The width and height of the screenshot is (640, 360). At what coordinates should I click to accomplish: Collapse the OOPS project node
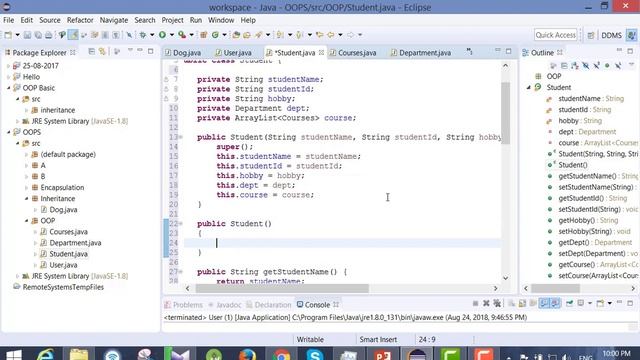point(9,132)
